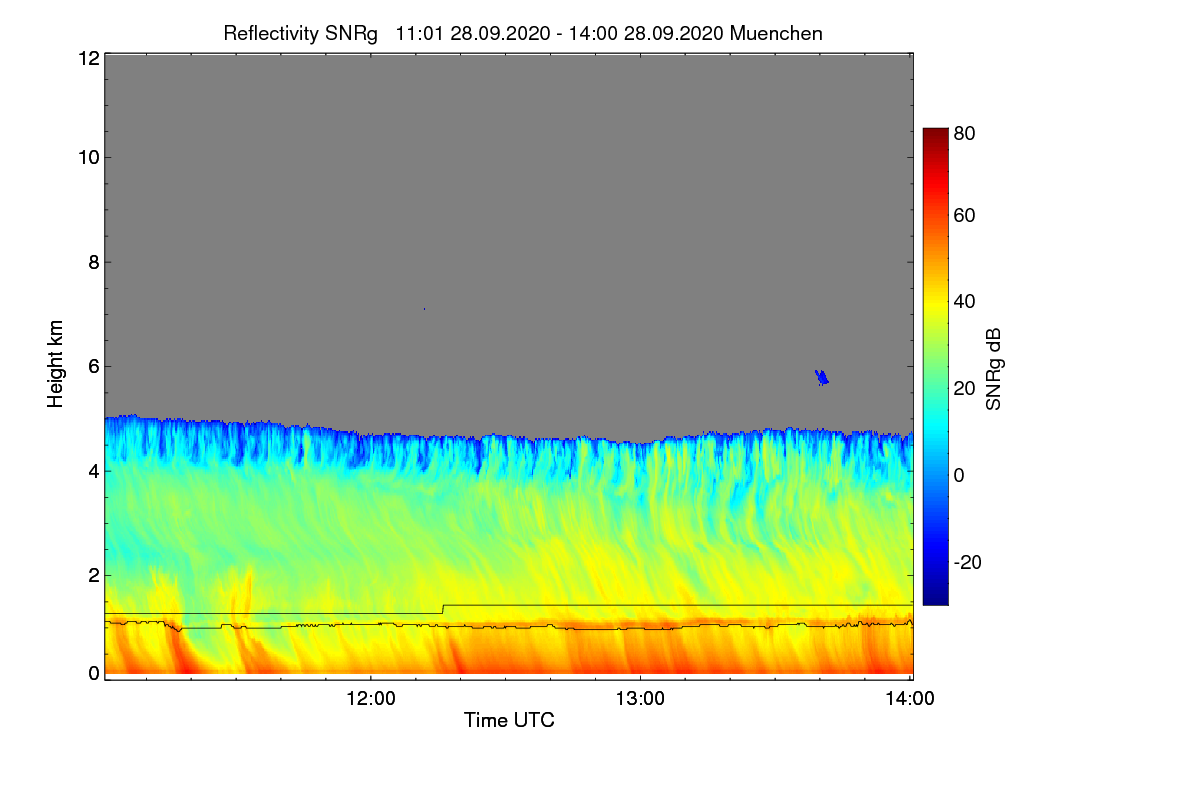The width and height of the screenshot is (1200, 800).
Task: Click the height tick label 4
Action: coord(92,470)
